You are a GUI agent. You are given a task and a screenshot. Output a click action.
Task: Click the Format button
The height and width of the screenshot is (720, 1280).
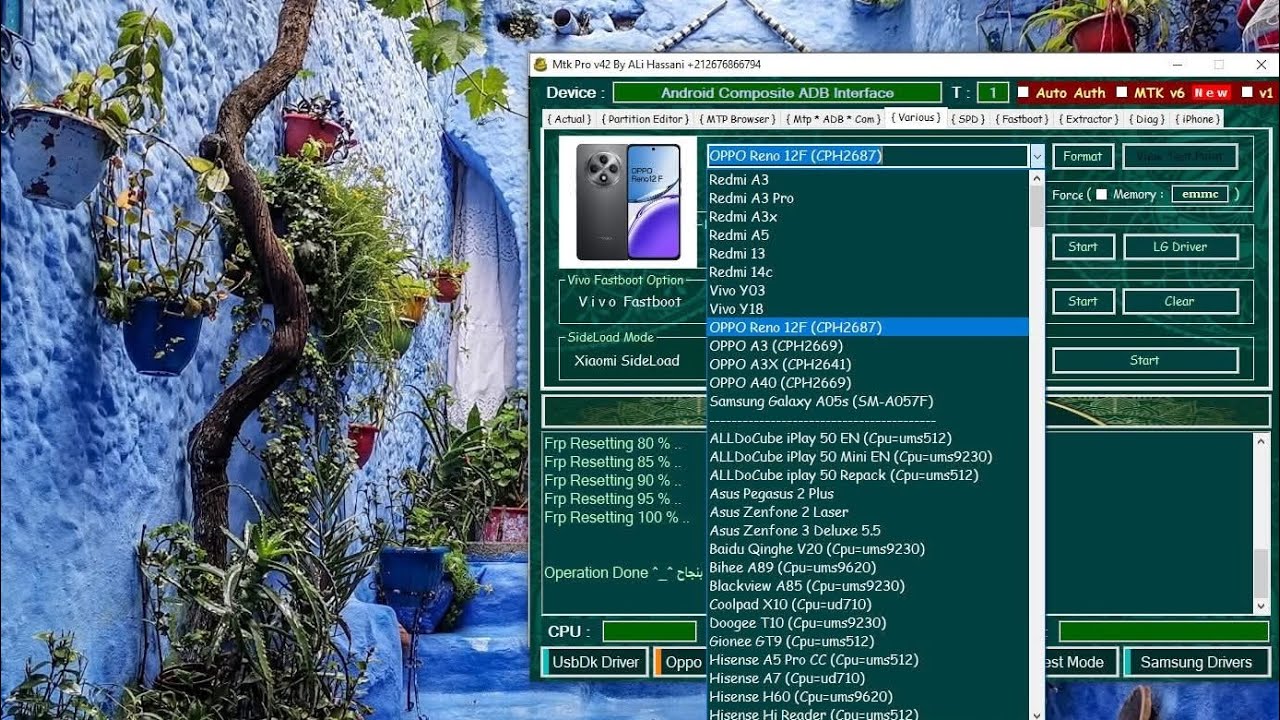click(1083, 156)
